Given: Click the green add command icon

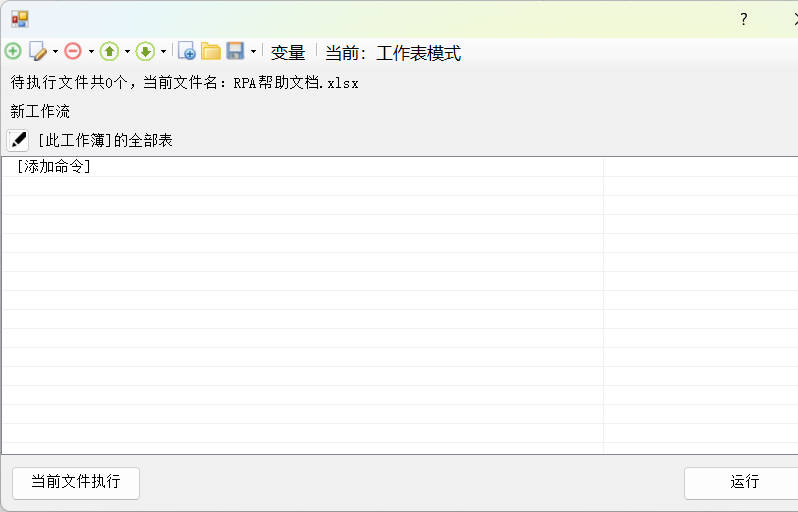Looking at the screenshot, I should [x=13, y=52].
